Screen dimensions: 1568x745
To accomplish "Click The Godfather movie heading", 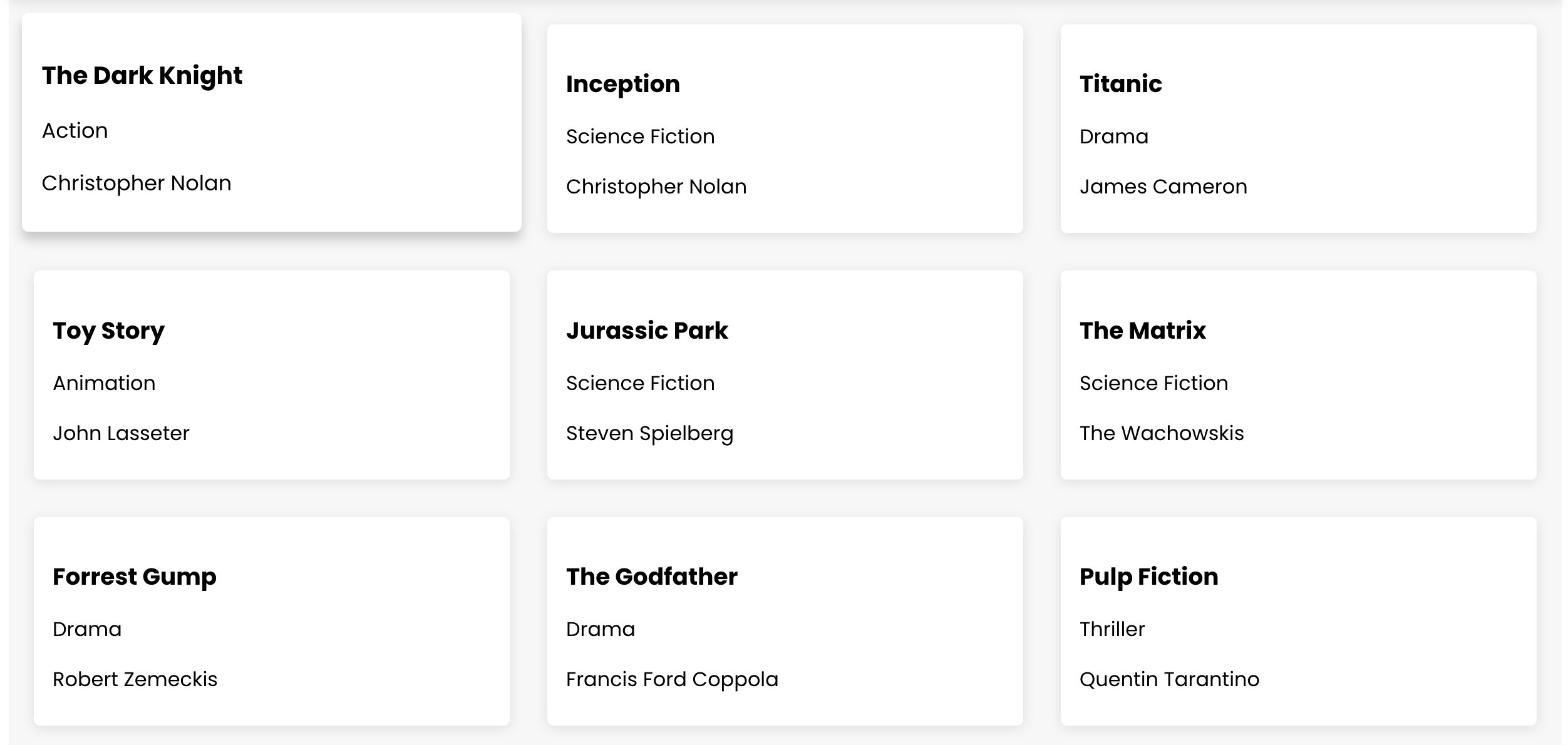I will [x=651, y=577].
